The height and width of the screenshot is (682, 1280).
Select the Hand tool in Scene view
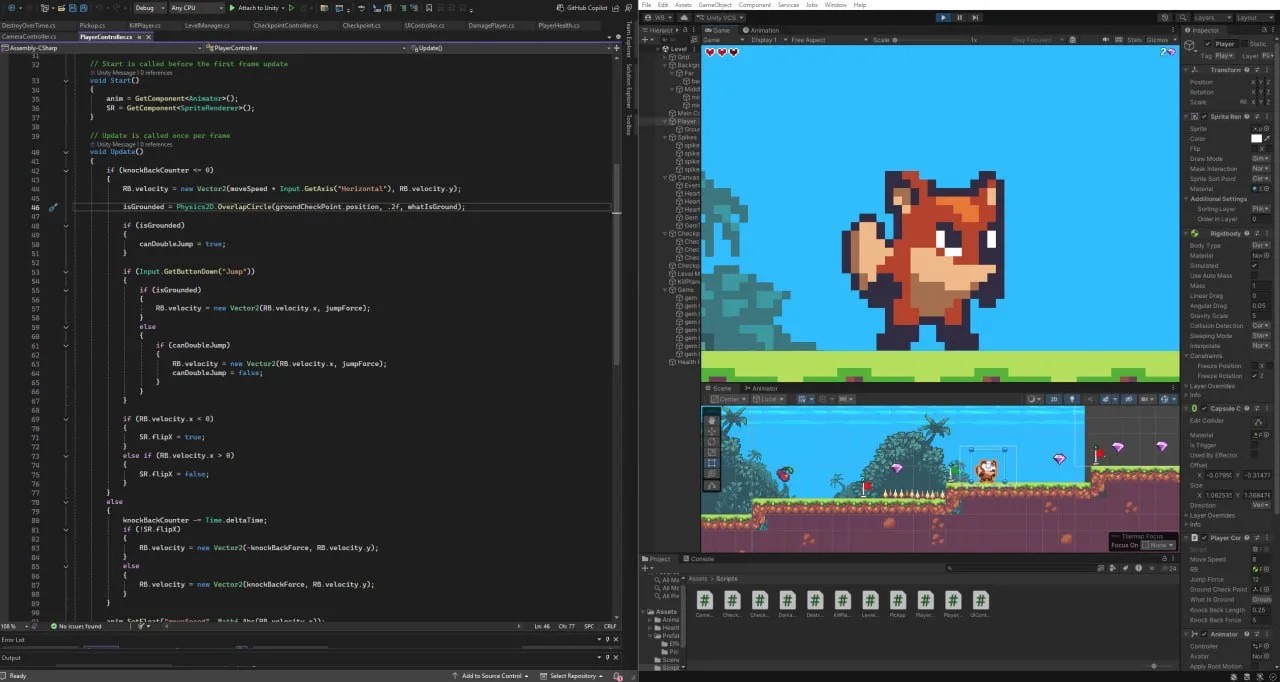(712, 421)
